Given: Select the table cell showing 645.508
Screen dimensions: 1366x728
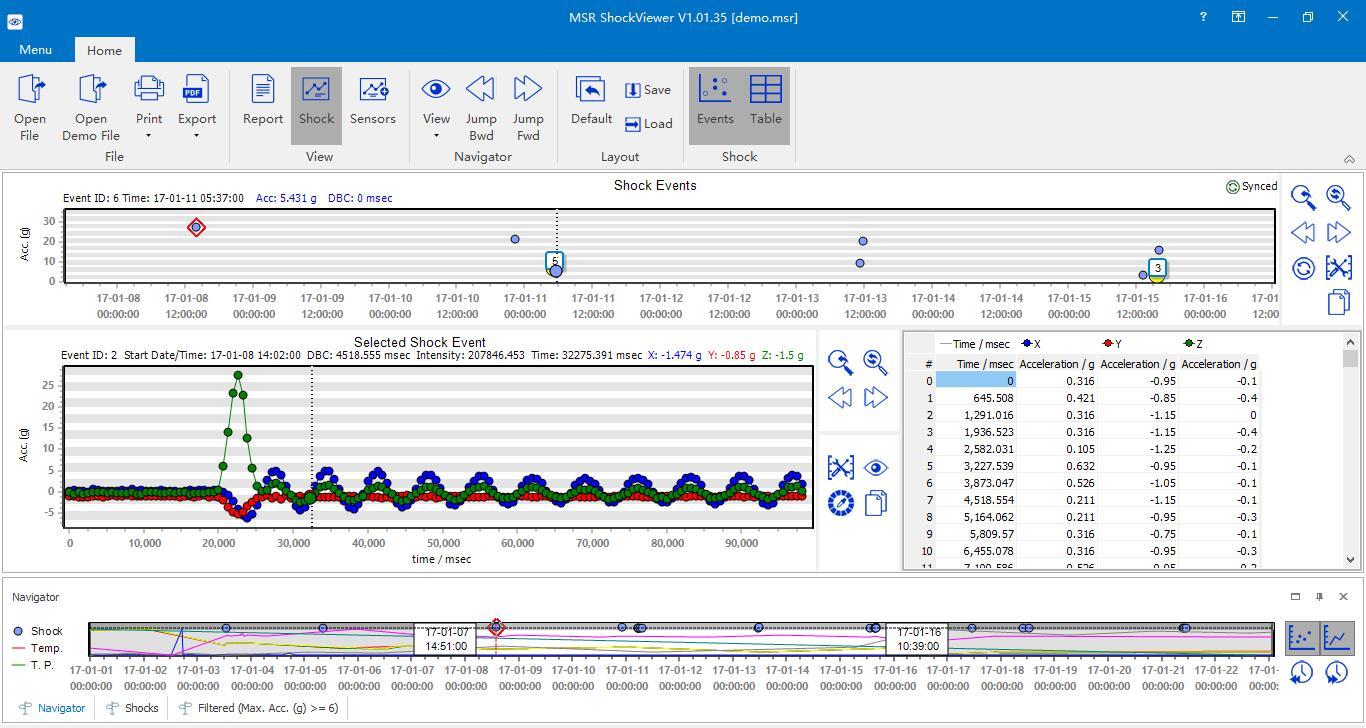Looking at the screenshot, I should 976,398.
